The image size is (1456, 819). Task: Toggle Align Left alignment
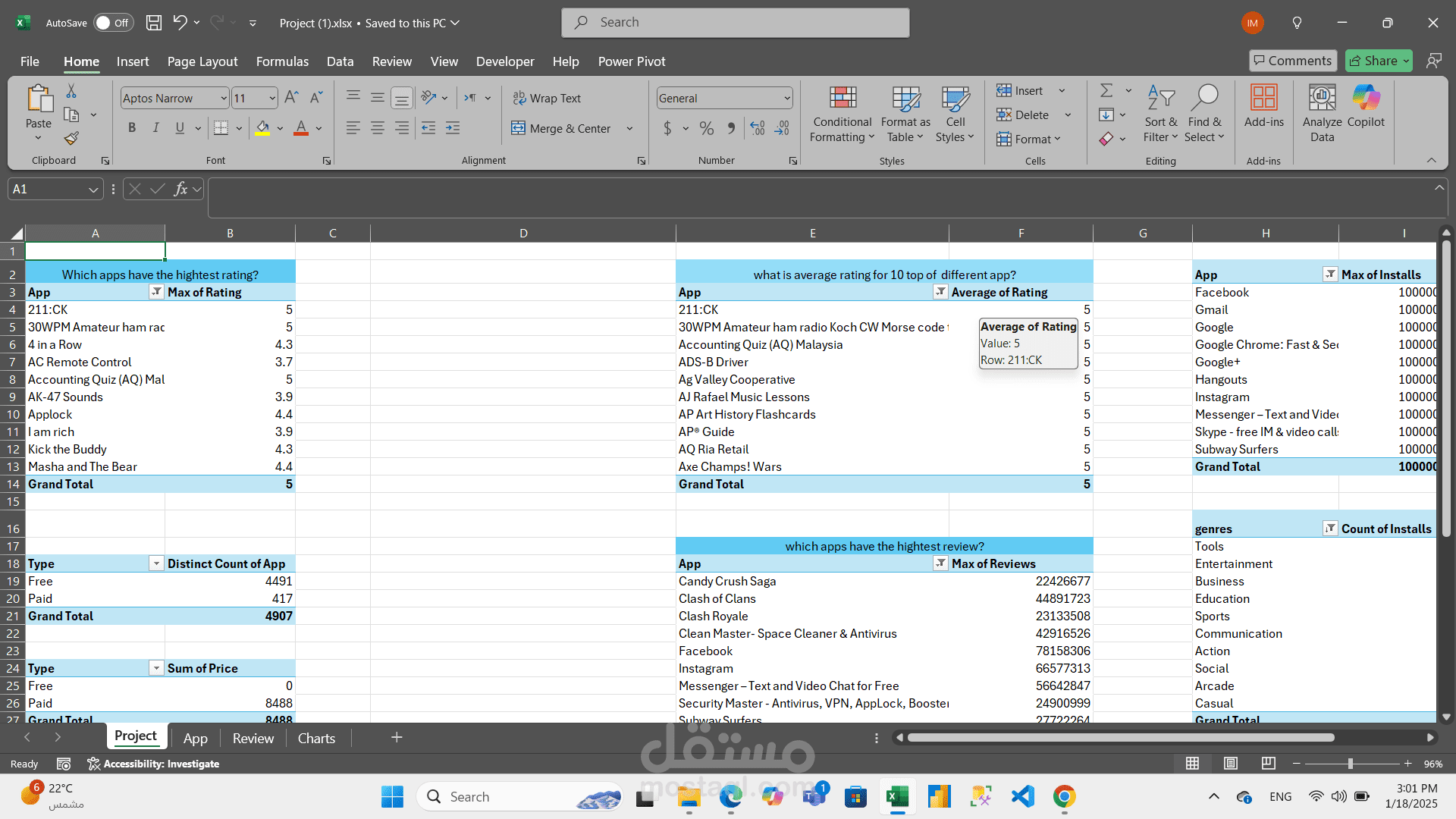coord(353,128)
